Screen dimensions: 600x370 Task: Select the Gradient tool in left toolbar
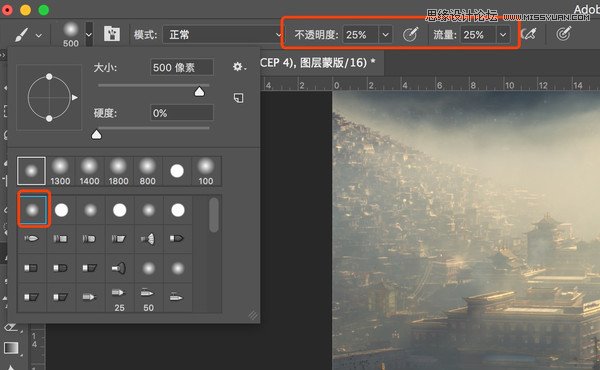[x=11, y=347]
